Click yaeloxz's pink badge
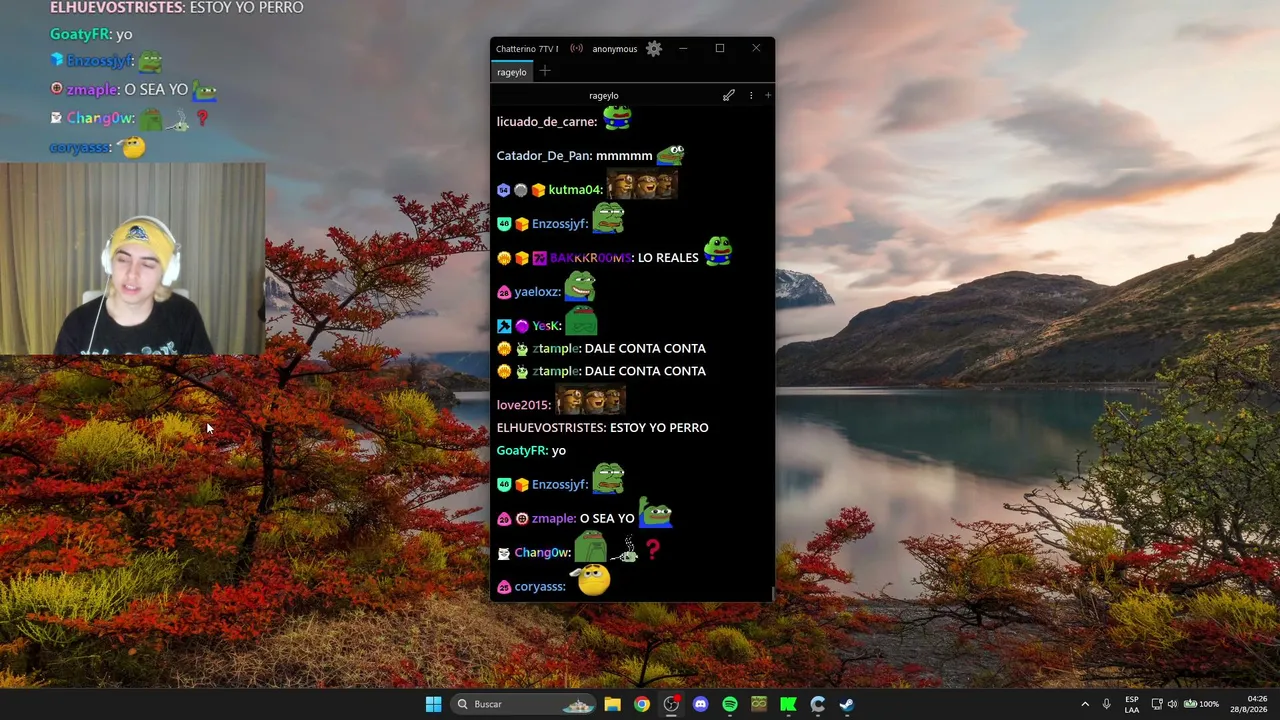 click(x=504, y=292)
